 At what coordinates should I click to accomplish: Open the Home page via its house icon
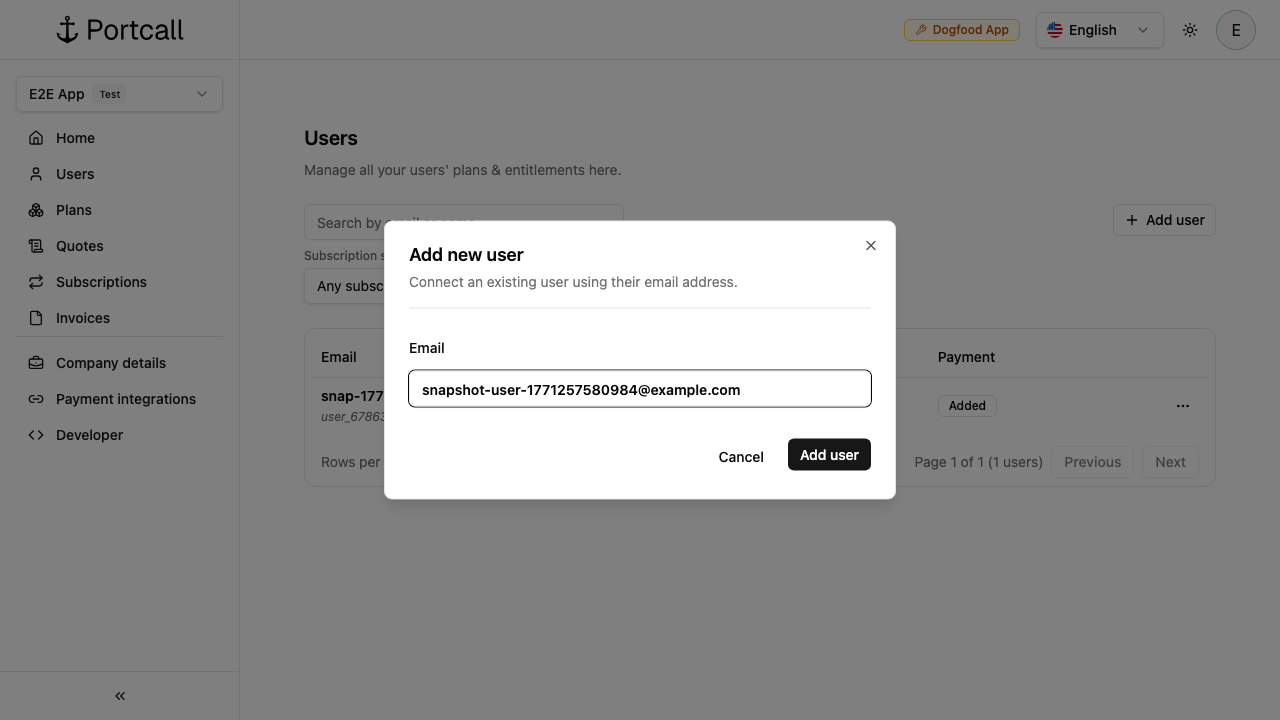[x=36, y=138]
